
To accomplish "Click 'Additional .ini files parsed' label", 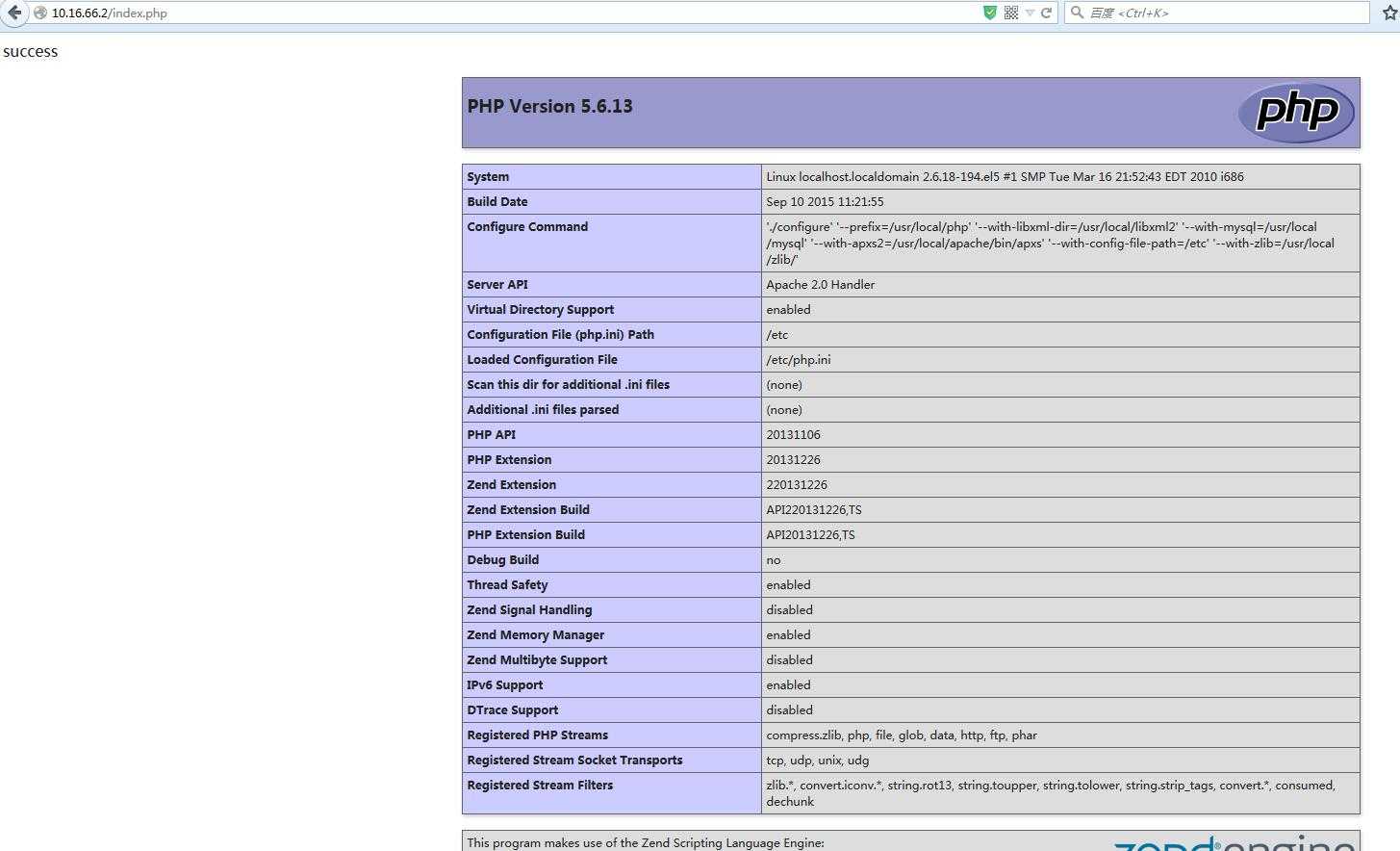I will tap(543, 410).
